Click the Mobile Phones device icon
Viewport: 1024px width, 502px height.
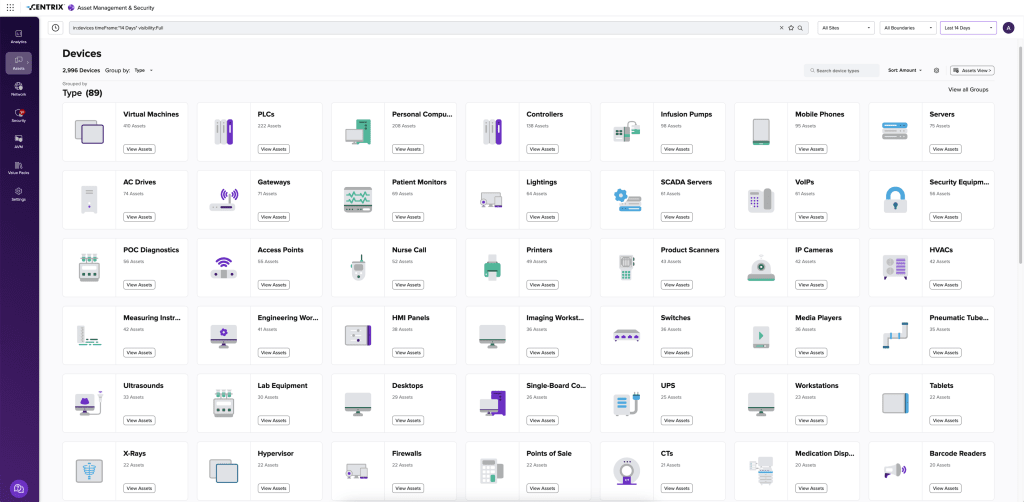coord(761,131)
